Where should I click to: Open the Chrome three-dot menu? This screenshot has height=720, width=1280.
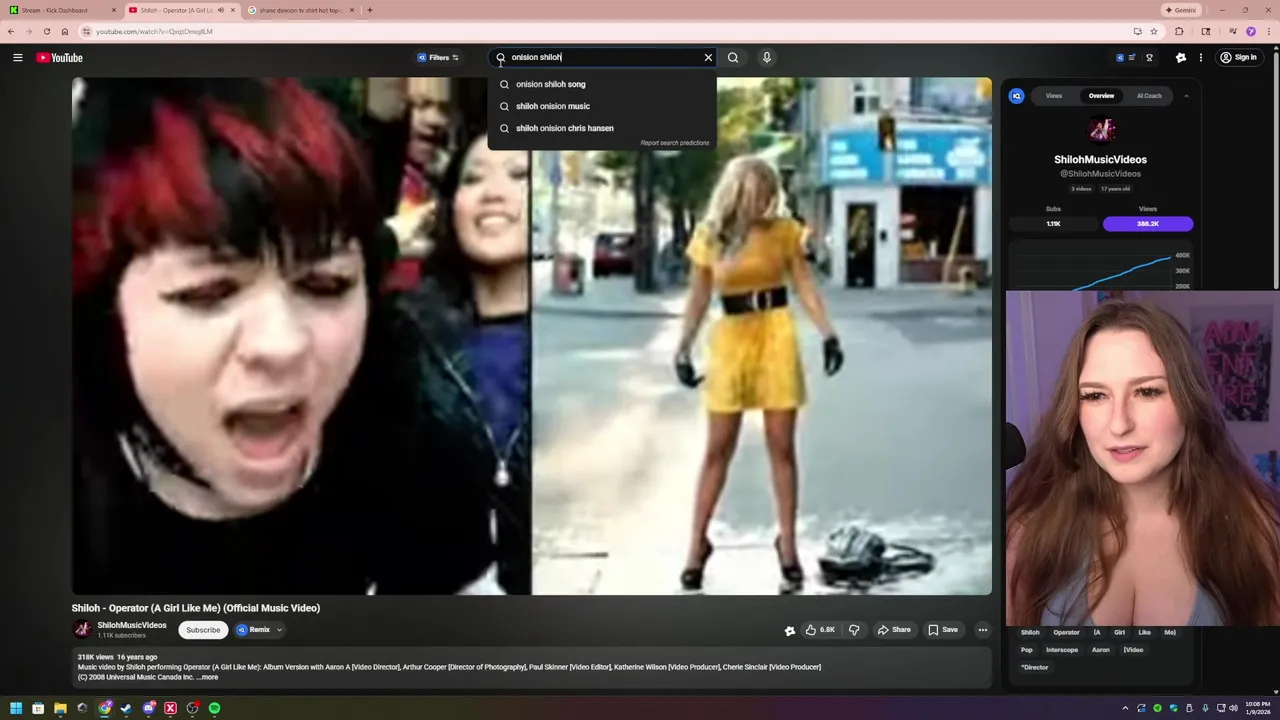1268,31
